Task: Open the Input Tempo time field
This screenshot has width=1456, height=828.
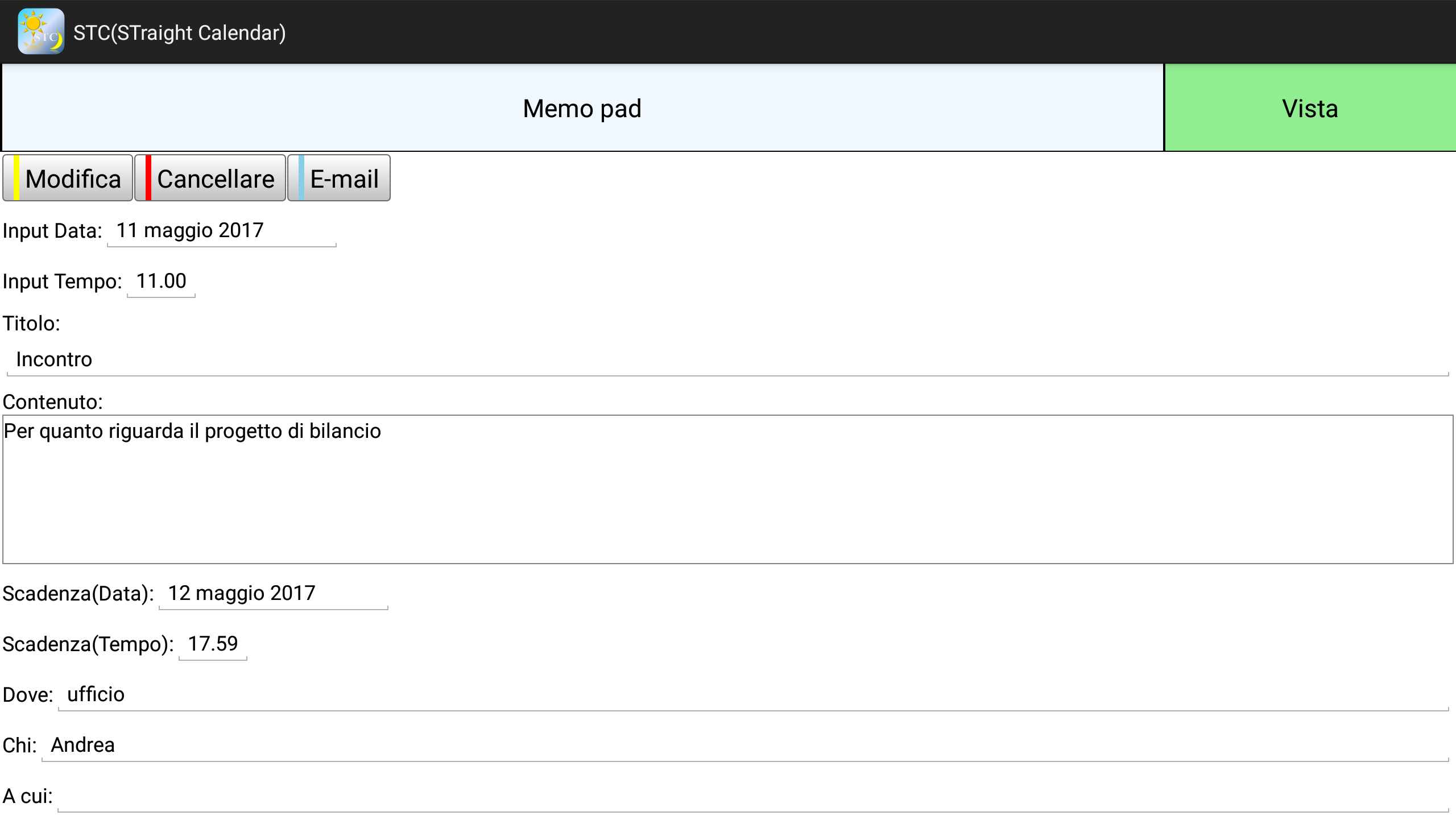Action: coord(161,281)
